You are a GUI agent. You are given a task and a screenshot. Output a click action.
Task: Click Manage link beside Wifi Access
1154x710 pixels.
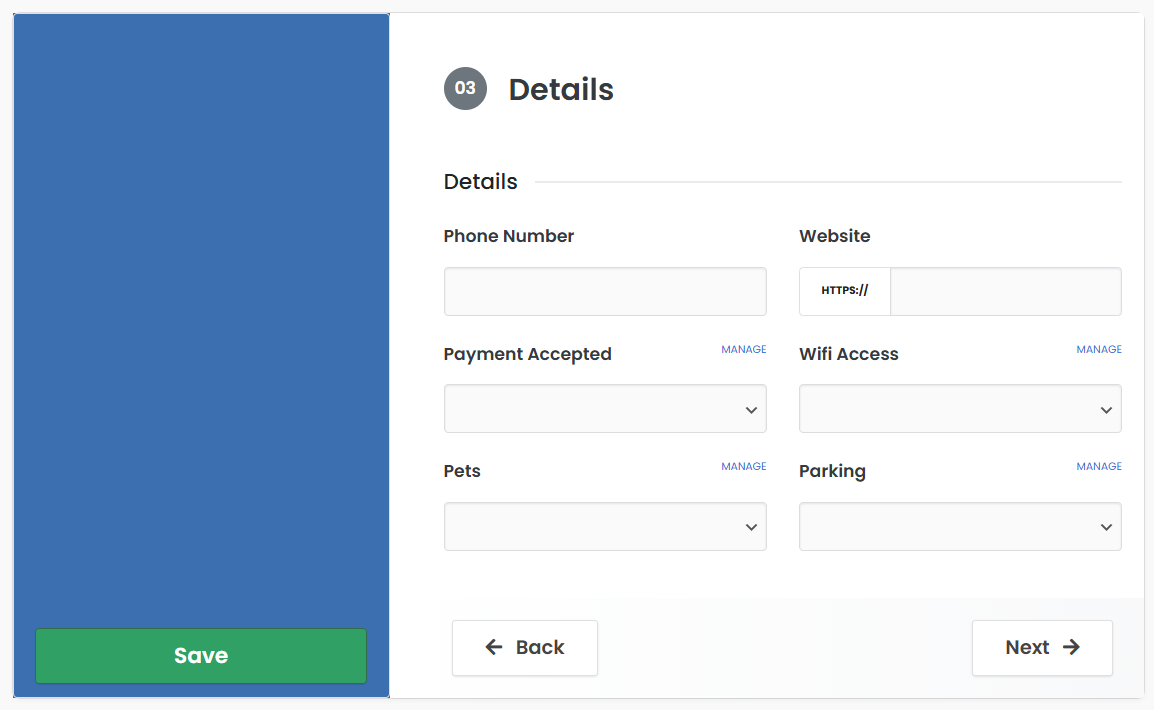[x=1099, y=350]
